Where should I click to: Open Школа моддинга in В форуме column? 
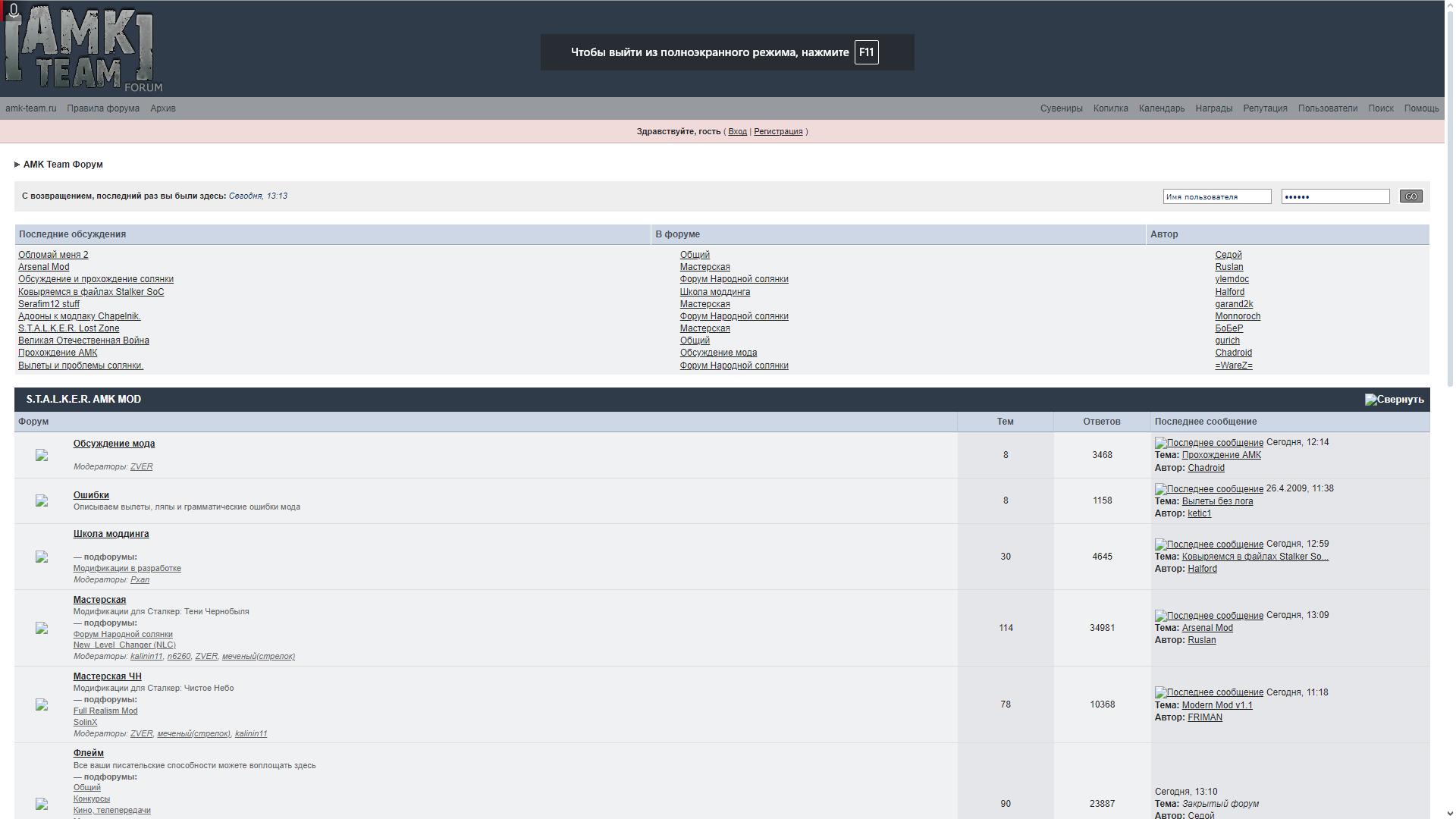(x=715, y=292)
